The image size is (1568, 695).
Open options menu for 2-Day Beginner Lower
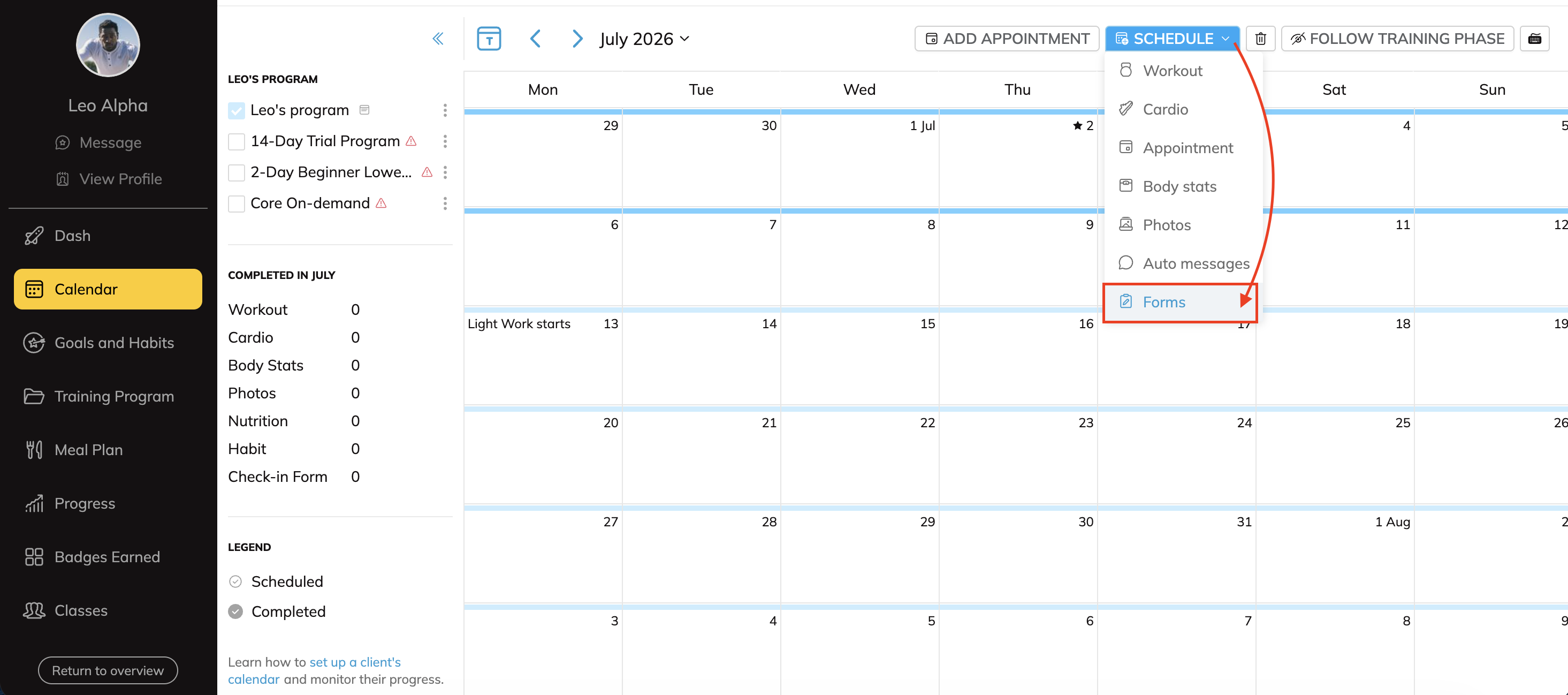(x=445, y=172)
